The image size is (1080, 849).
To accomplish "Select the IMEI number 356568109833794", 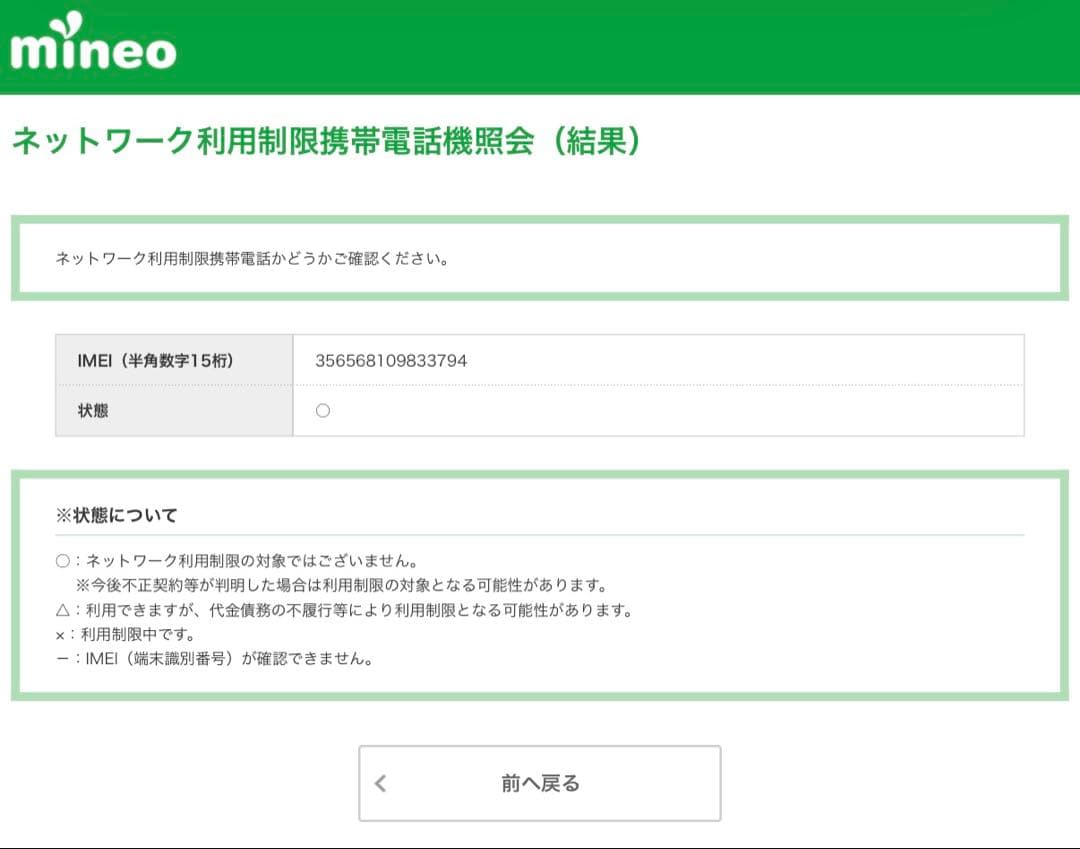I will point(391,361).
